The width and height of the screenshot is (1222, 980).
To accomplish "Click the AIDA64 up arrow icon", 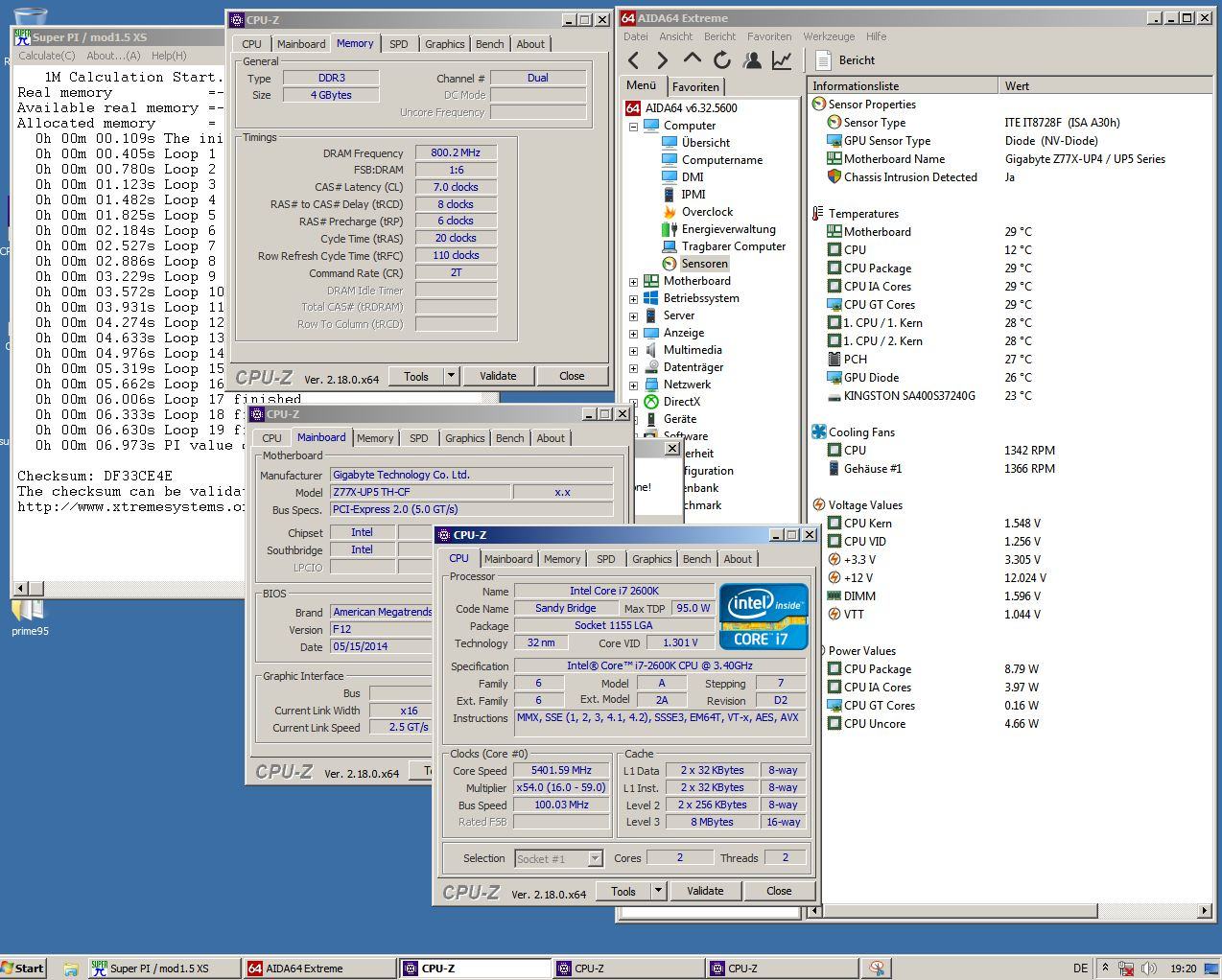I will point(692,60).
